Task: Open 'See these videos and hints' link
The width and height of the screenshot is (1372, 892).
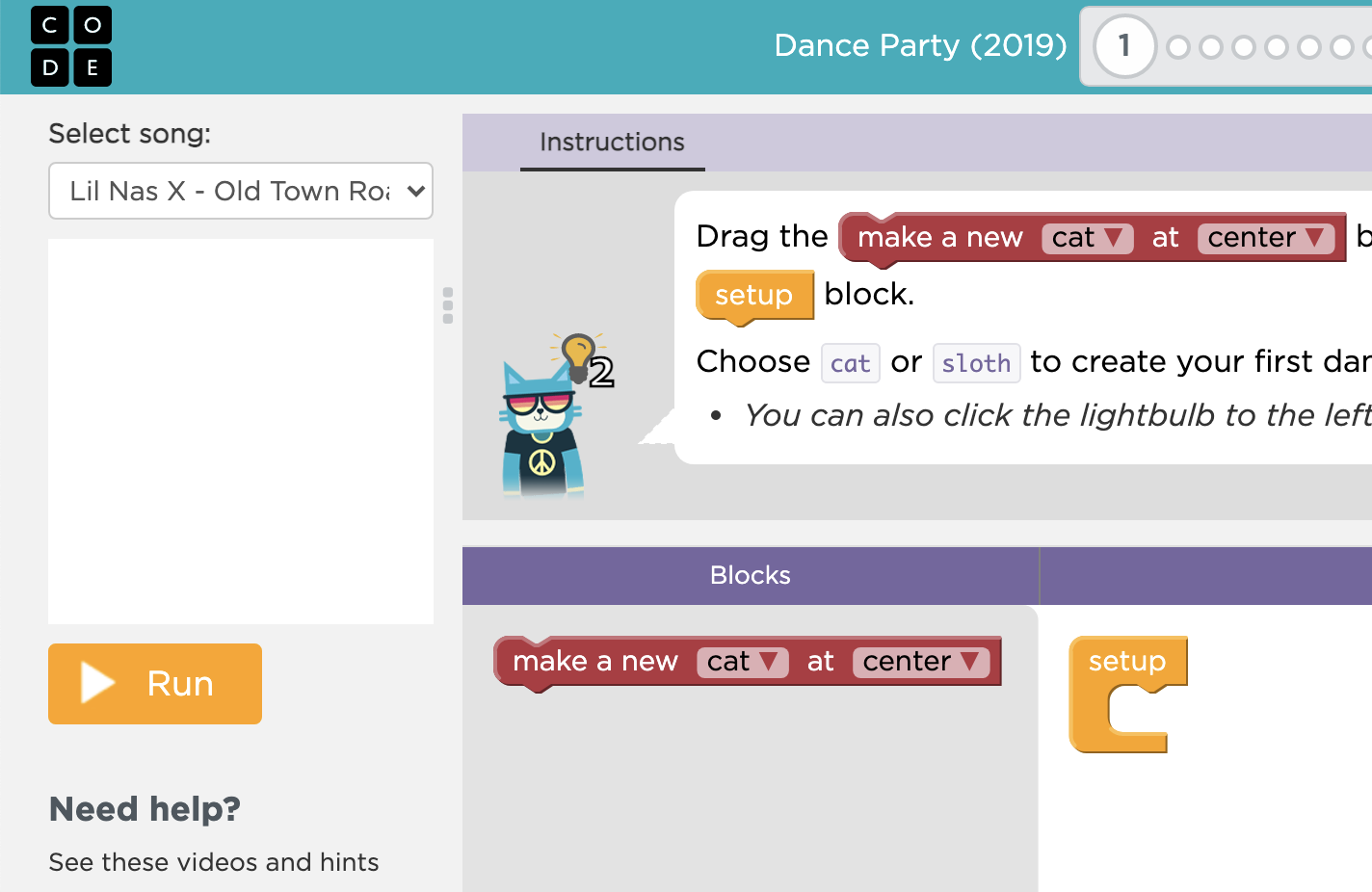Action: point(214,862)
